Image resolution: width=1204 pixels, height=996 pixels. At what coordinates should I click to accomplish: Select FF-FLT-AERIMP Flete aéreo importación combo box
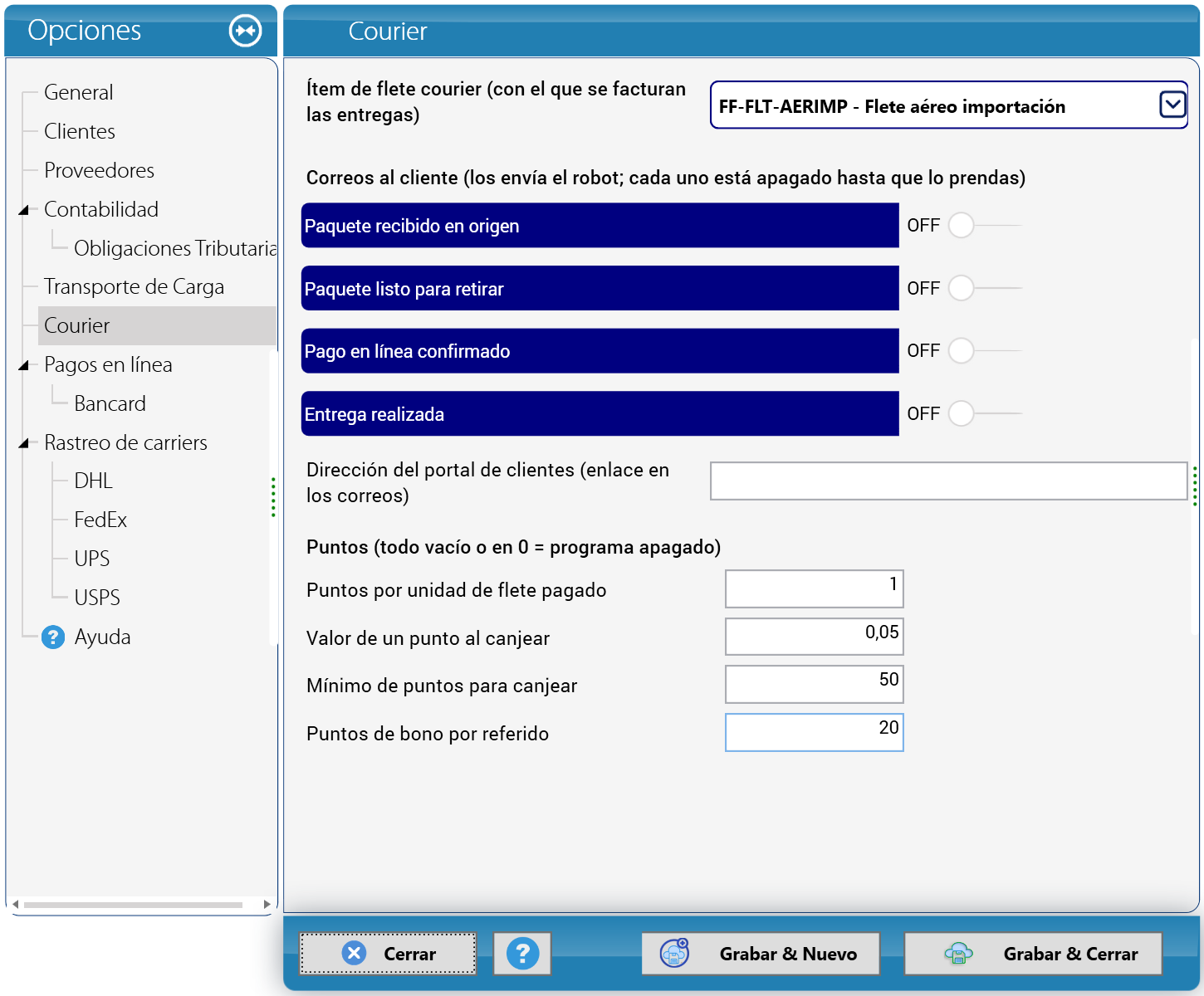(x=949, y=105)
